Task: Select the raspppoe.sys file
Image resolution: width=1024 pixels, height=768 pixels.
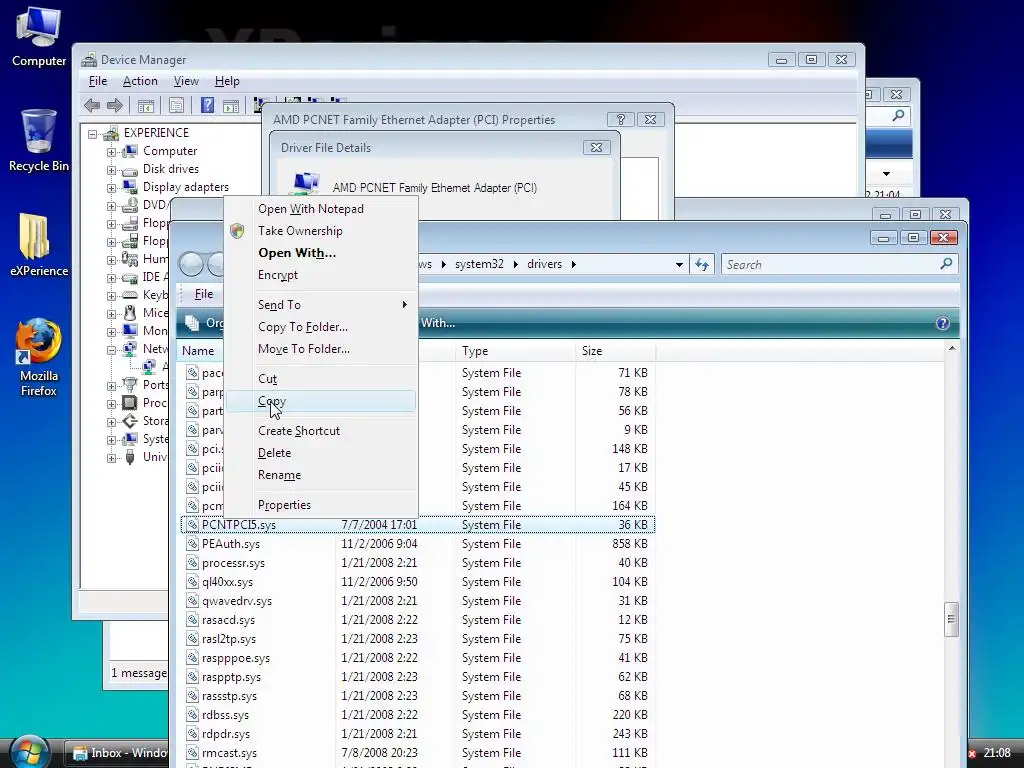Action: tap(236, 658)
